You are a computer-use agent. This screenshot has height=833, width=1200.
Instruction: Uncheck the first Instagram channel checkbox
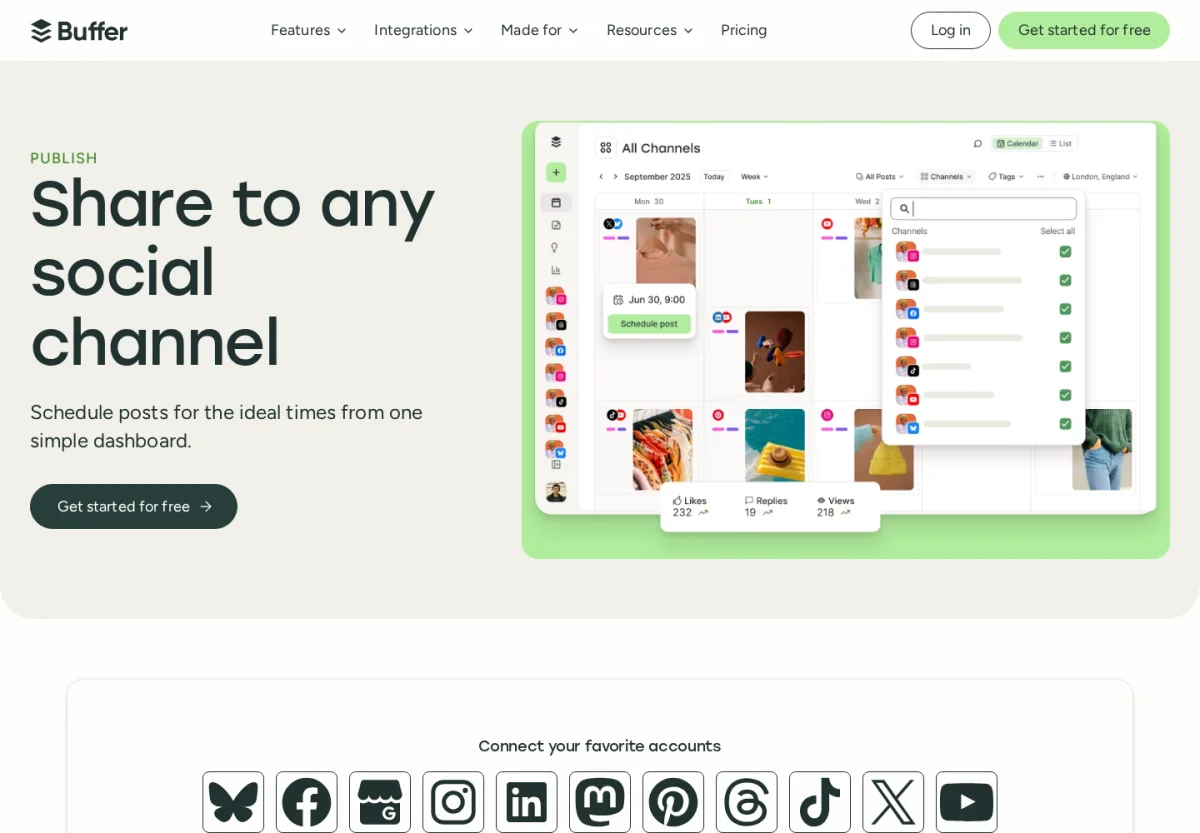(1065, 252)
